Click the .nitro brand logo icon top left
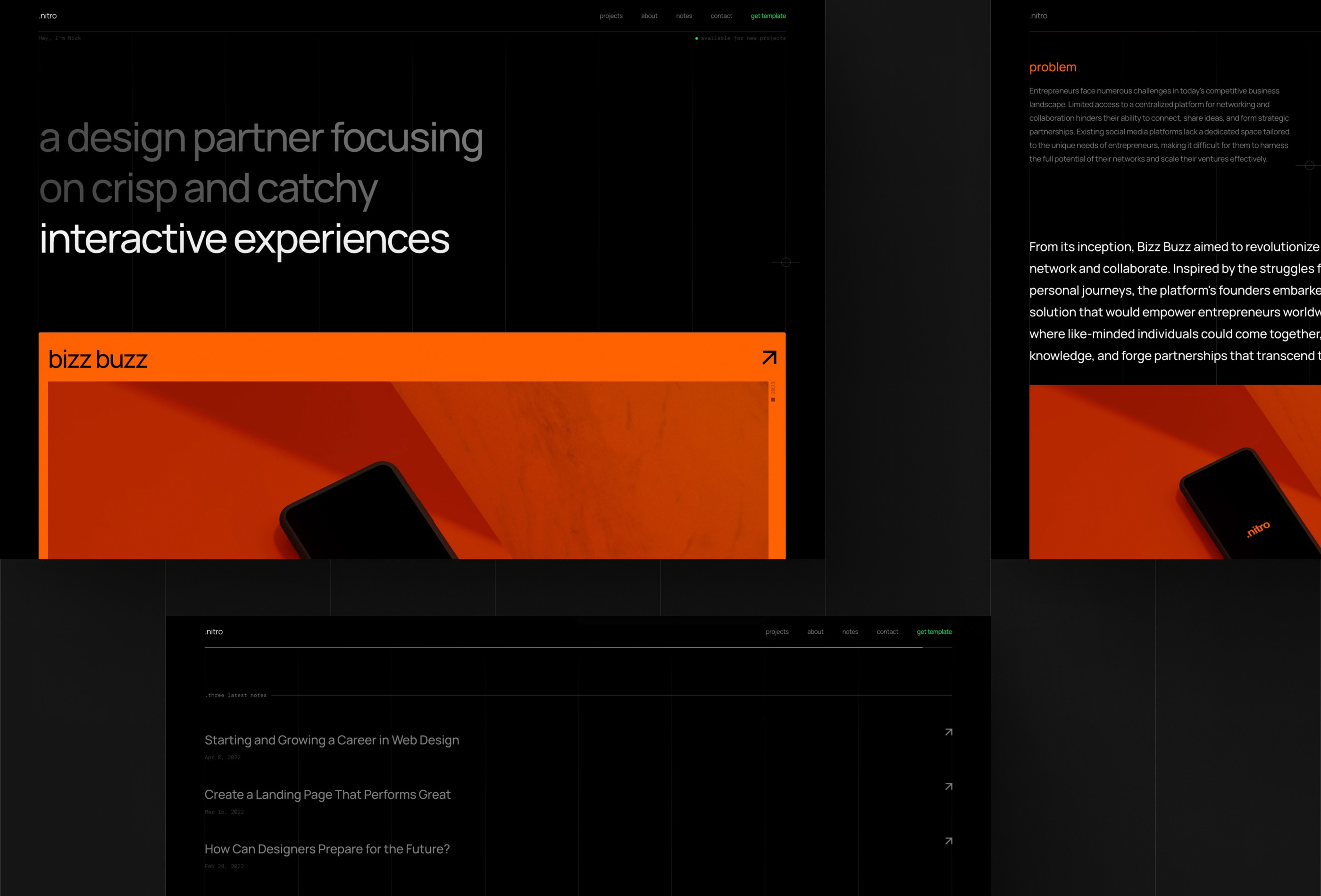The image size is (1321, 896). point(47,15)
